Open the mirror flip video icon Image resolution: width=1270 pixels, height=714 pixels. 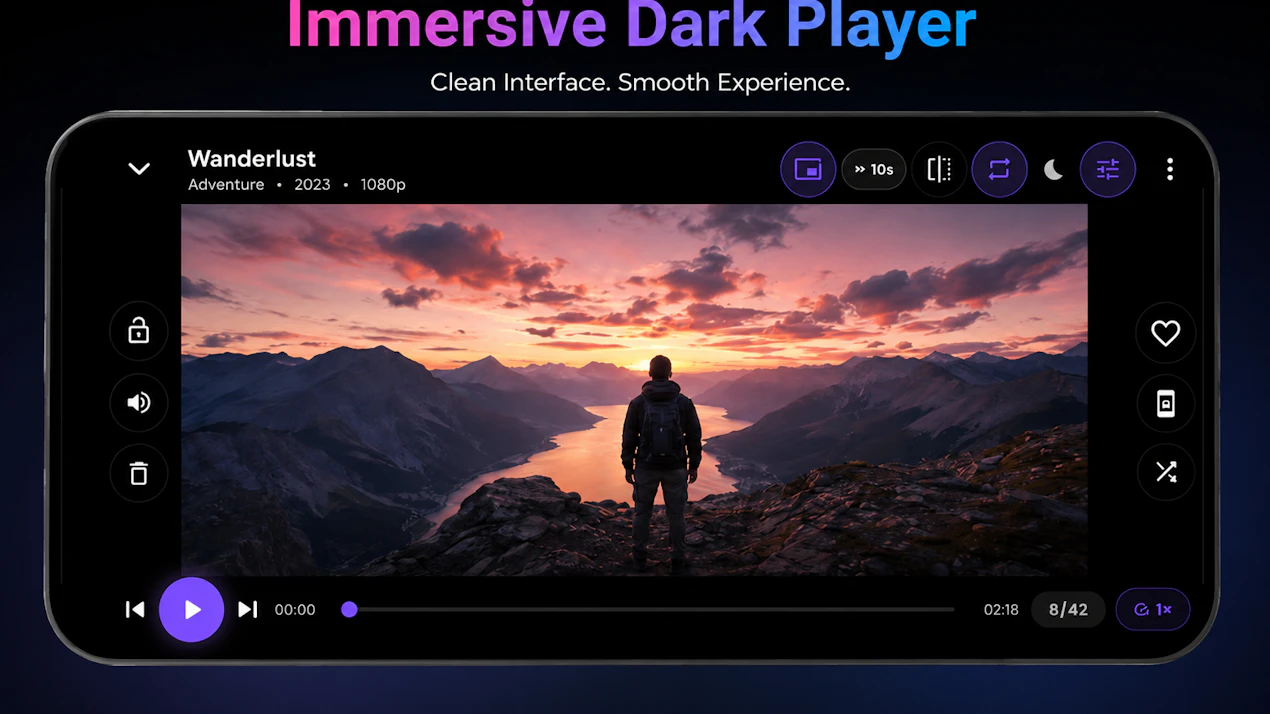point(939,170)
